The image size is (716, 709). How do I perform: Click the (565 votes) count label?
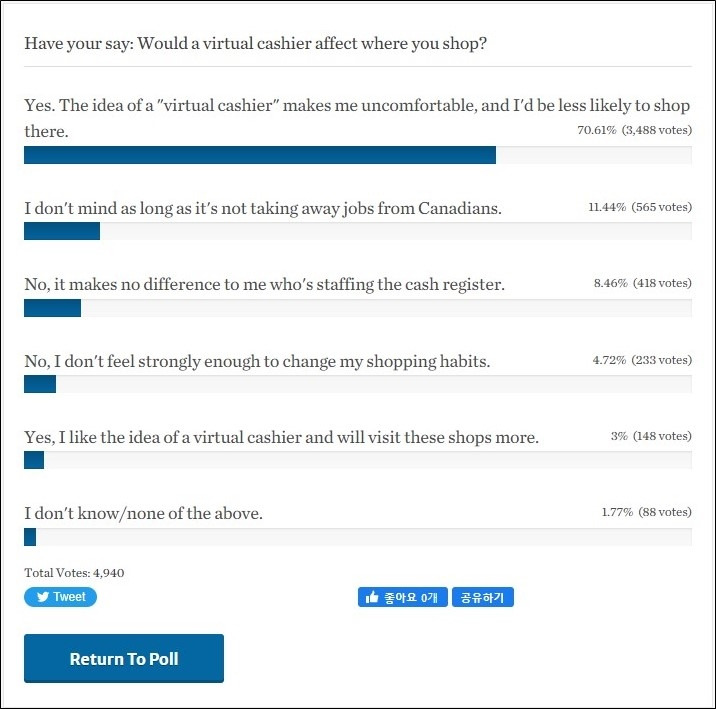pyautogui.click(x=661, y=207)
